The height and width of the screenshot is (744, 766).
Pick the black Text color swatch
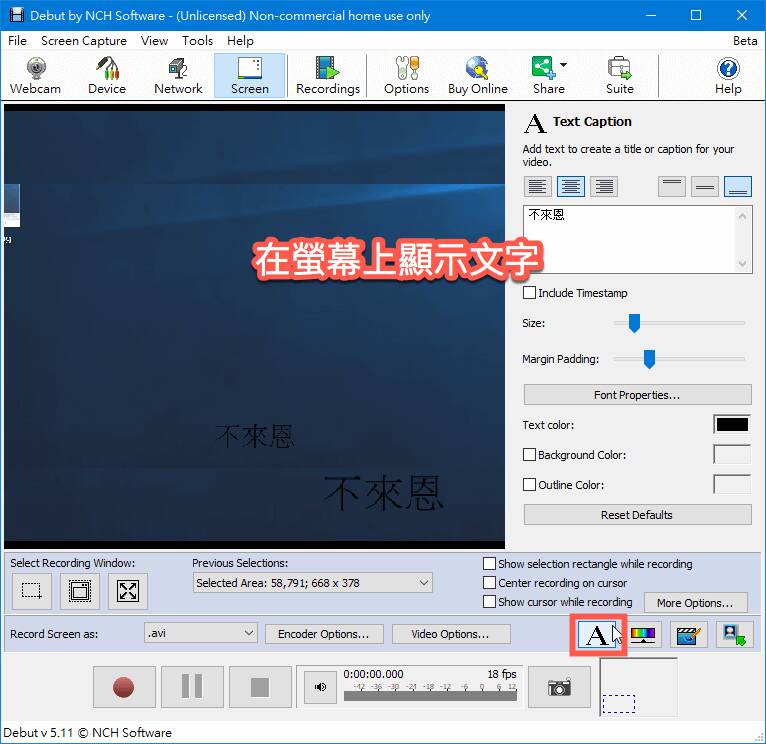(x=732, y=425)
